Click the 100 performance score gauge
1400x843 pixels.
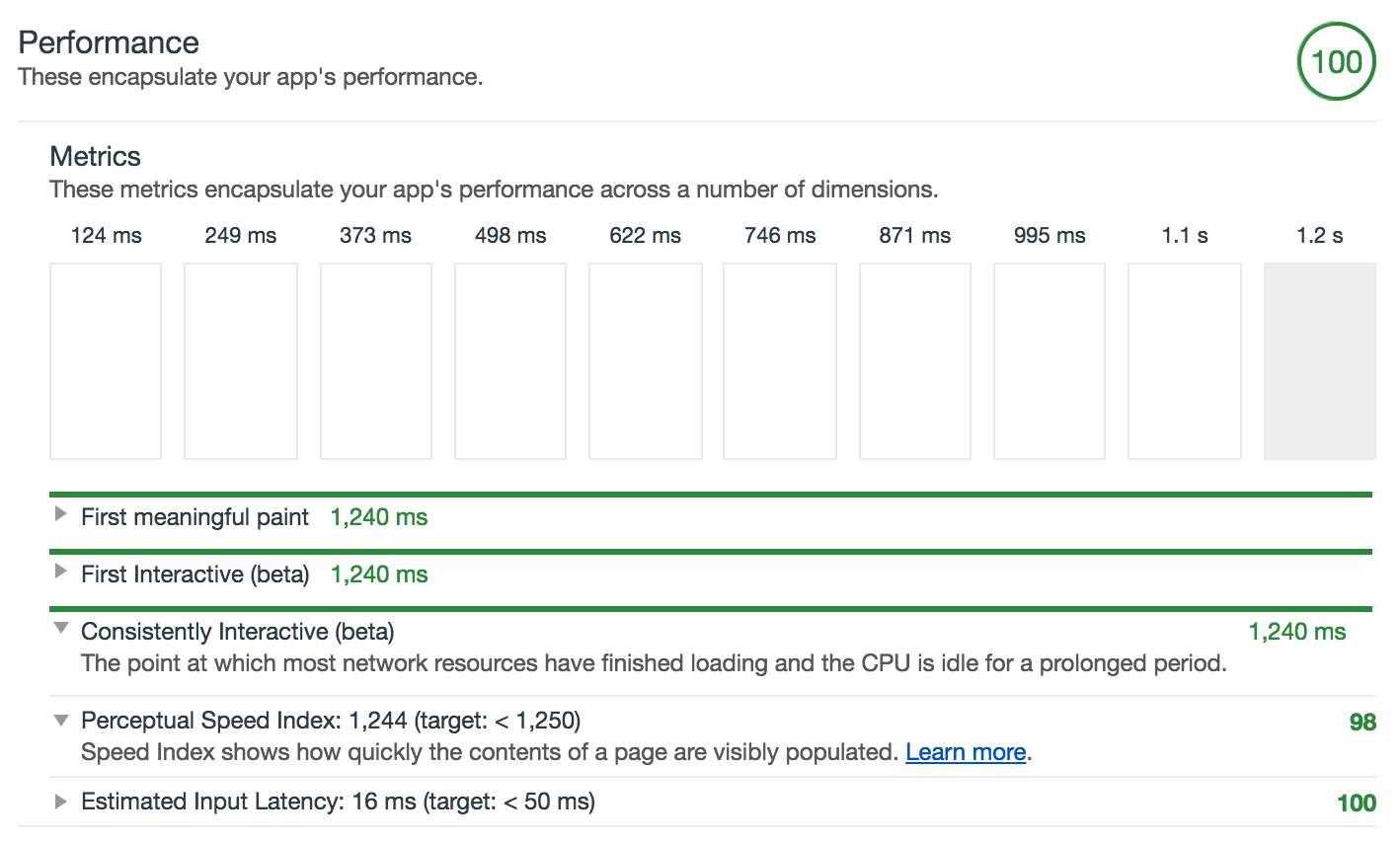pos(1336,62)
